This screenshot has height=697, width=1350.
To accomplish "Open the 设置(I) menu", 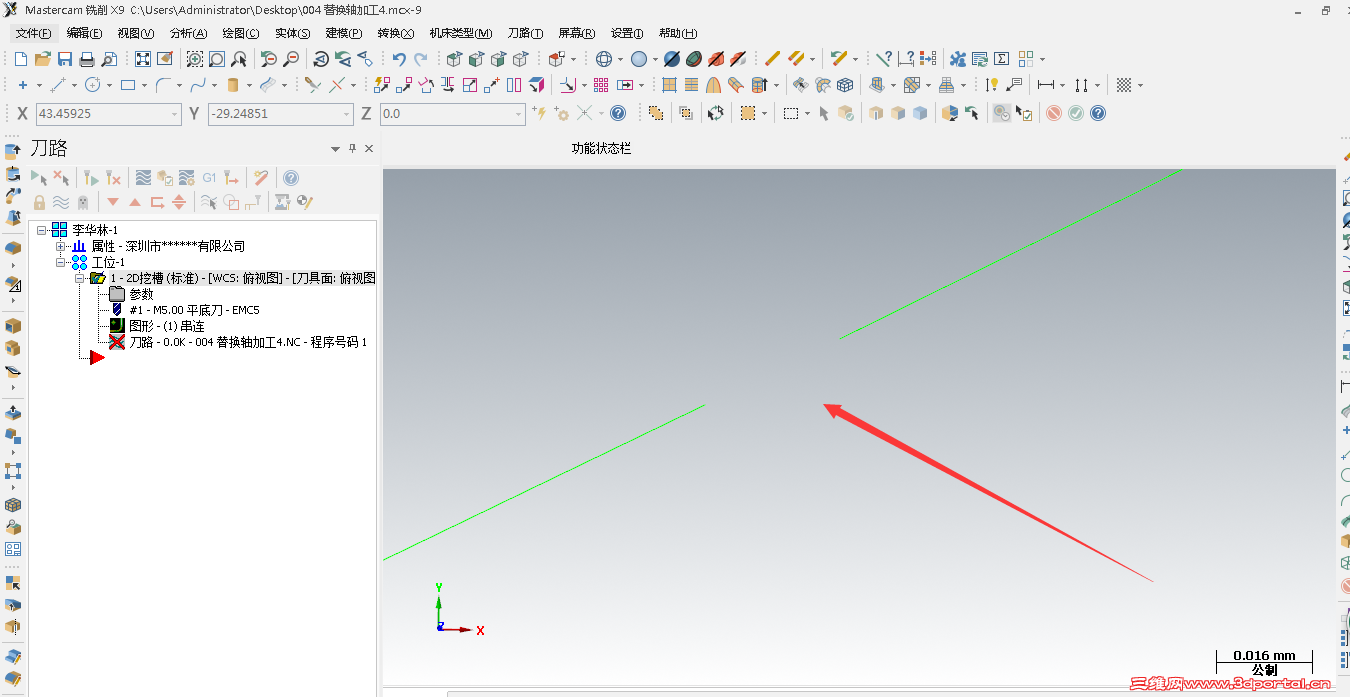I will tap(627, 33).
